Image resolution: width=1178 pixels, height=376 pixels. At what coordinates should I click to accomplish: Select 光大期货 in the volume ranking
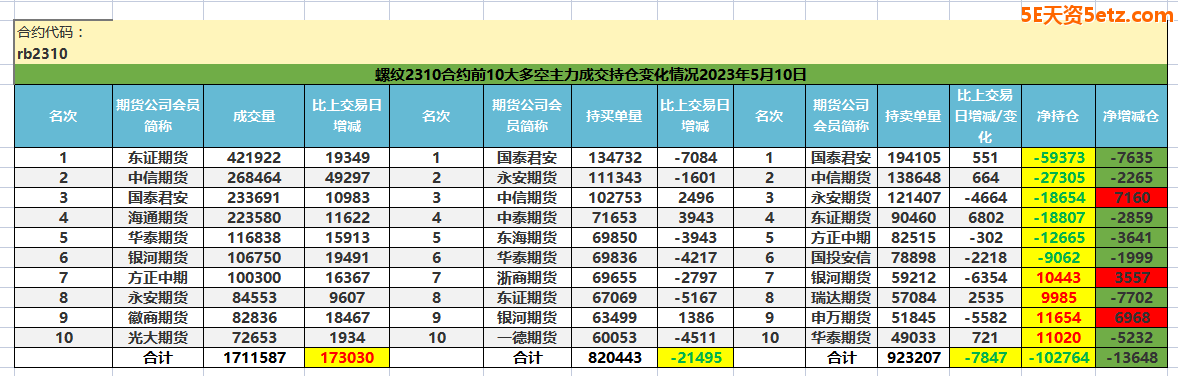coord(158,337)
